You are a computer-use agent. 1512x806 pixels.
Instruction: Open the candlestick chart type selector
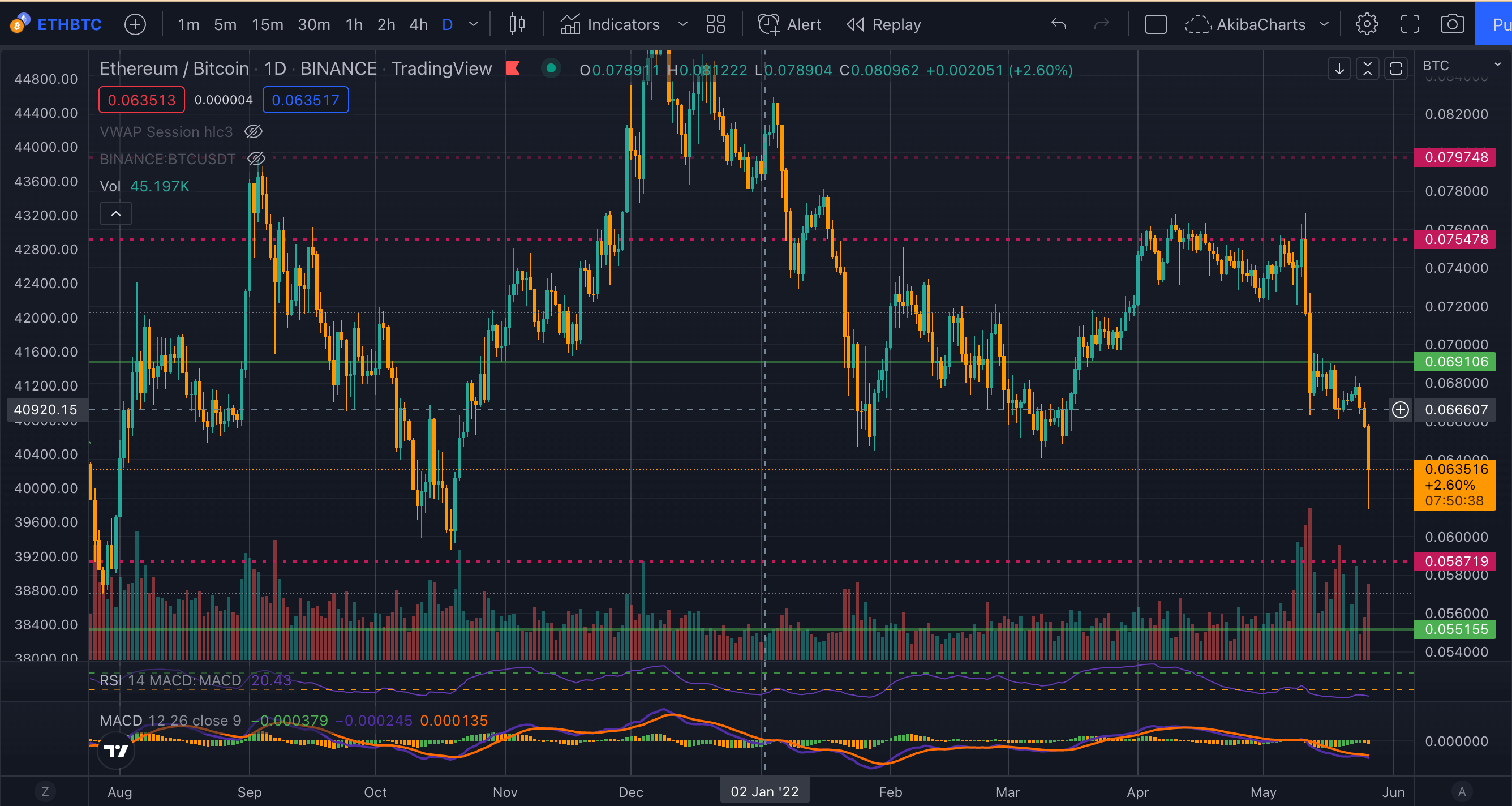pyautogui.click(x=517, y=25)
